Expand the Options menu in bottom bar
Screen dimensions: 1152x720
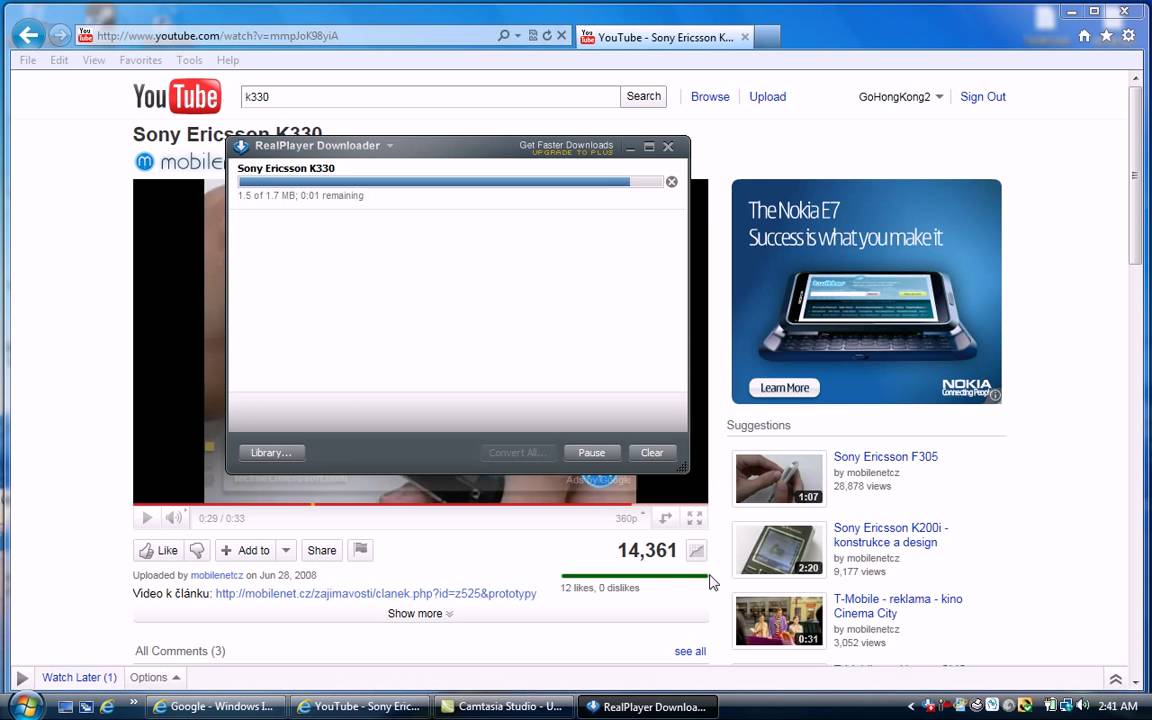(154, 677)
